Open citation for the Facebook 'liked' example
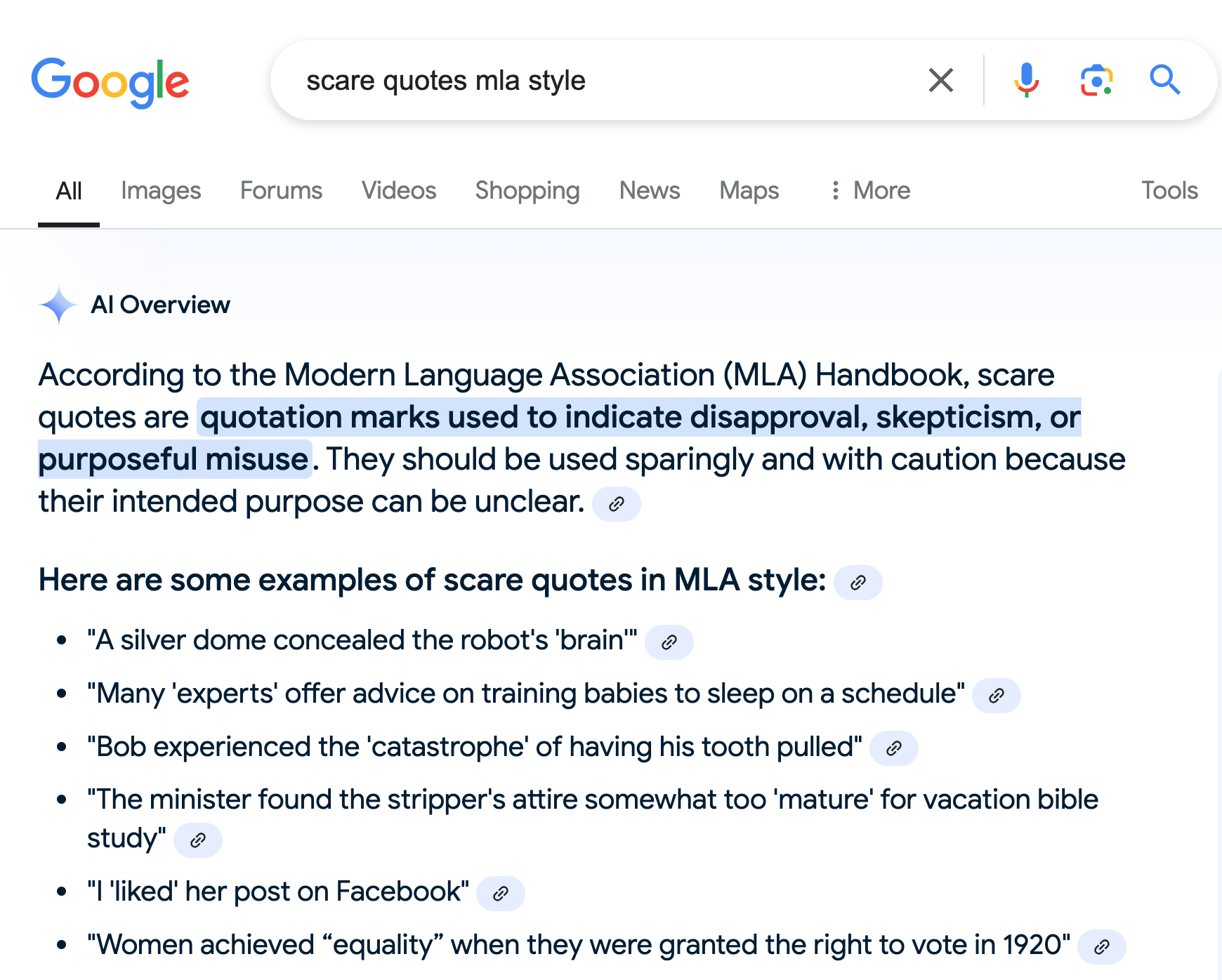This screenshot has width=1222, height=980. tap(500, 893)
